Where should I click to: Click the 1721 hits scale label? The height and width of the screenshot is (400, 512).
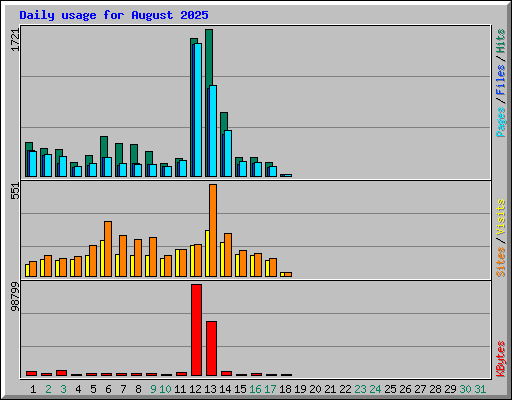(15, 40)
